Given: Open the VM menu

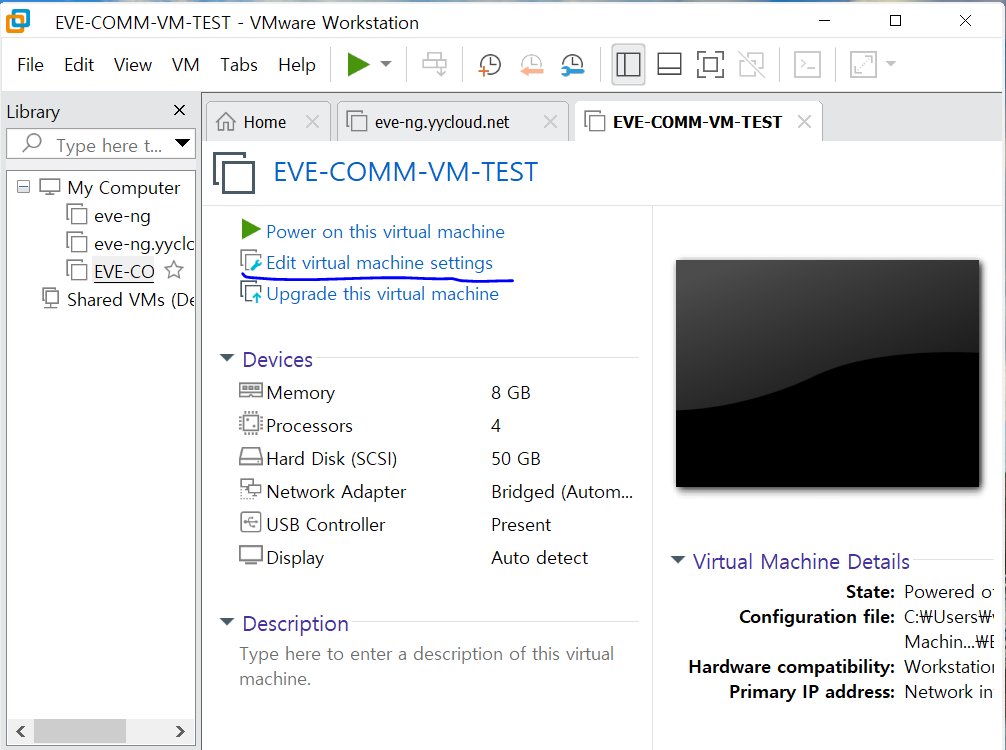Looking at the screenshot, I should [x=185, y=65].
